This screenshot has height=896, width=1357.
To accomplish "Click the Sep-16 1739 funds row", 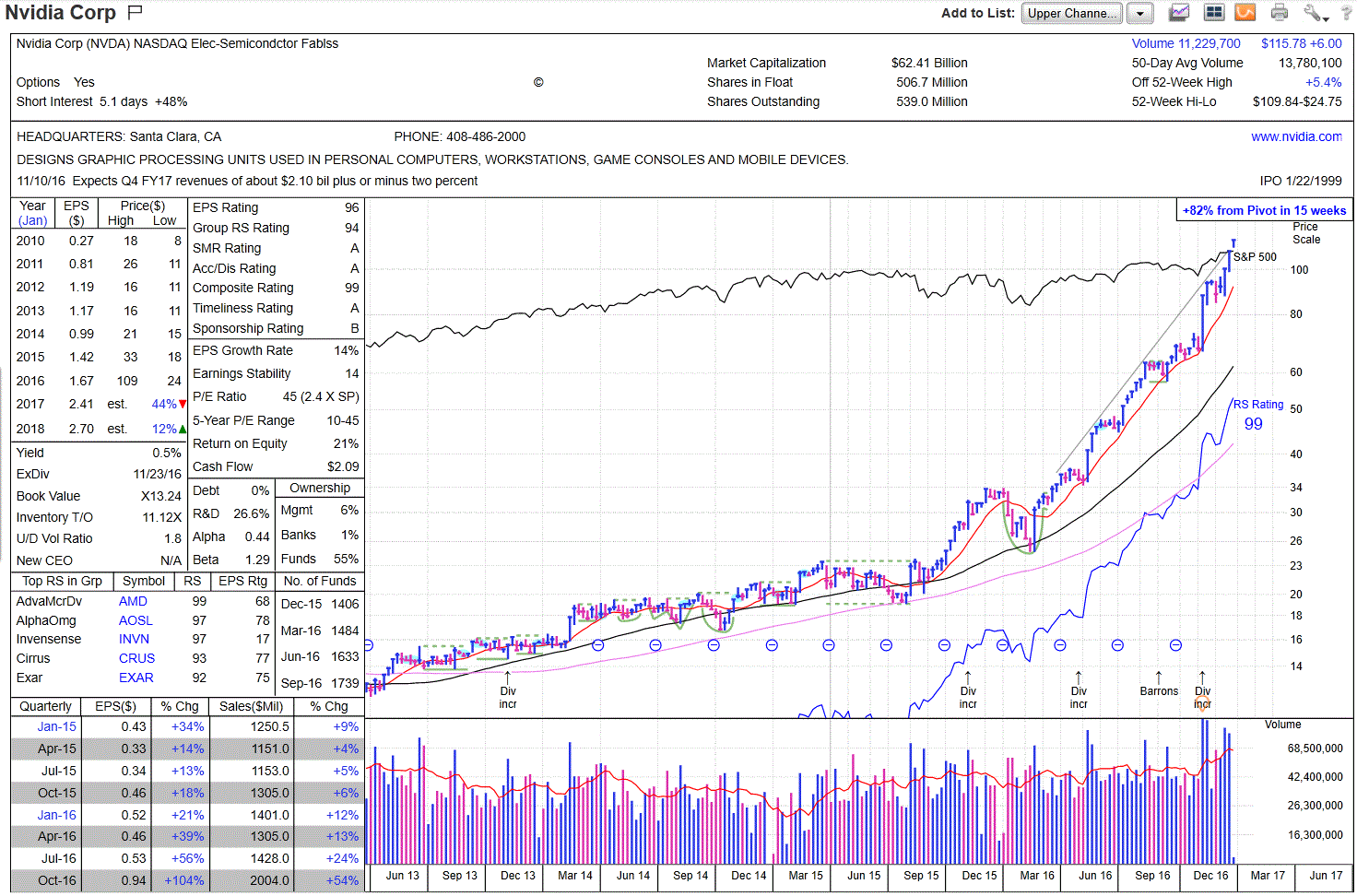I will point(320,683).
